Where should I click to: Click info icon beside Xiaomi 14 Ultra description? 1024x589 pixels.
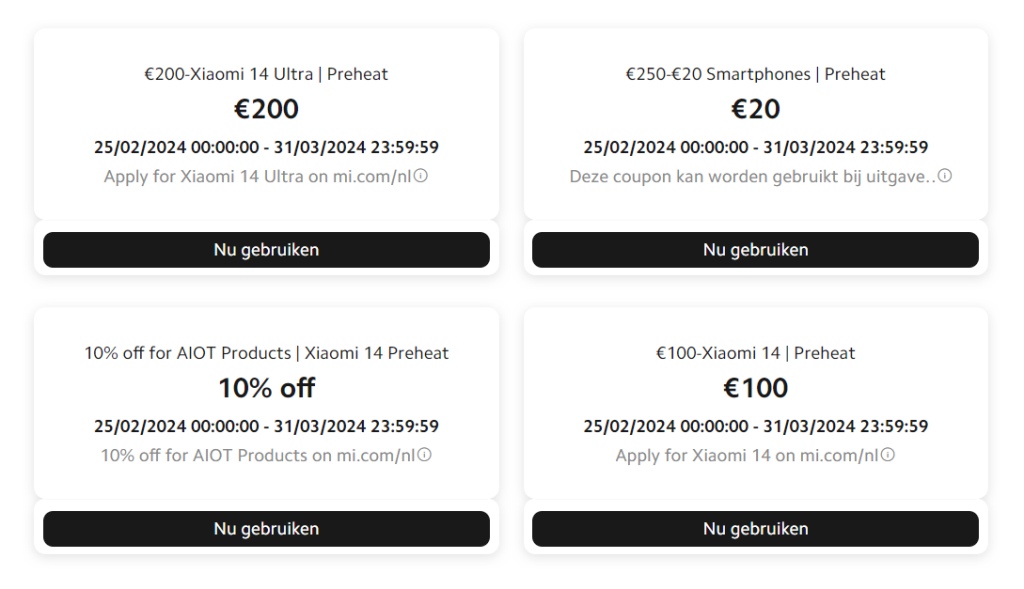tap(421, 176)
